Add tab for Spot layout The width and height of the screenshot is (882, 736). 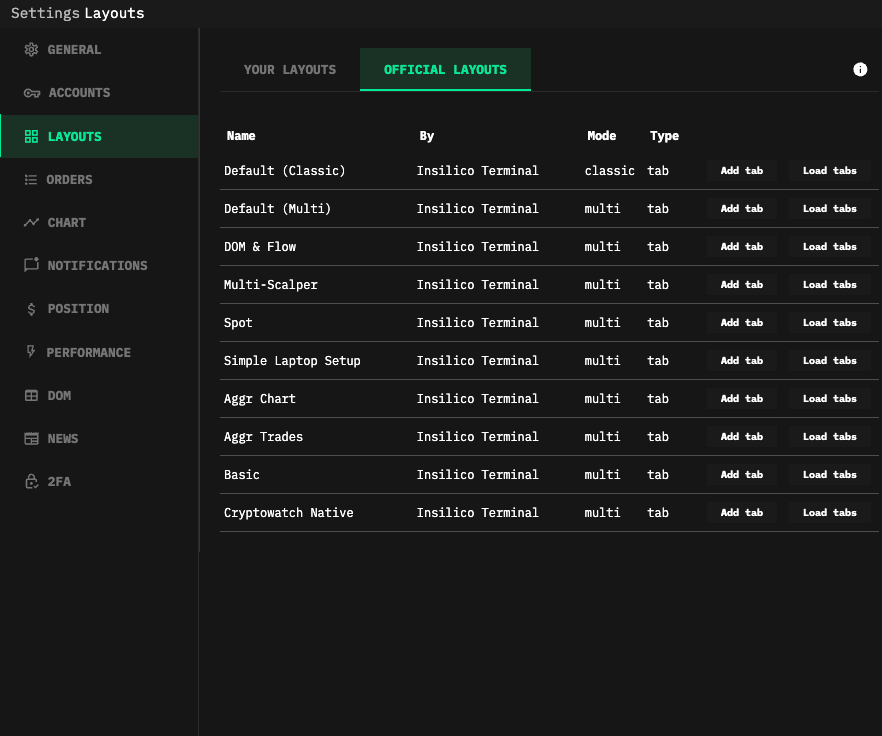741,322
